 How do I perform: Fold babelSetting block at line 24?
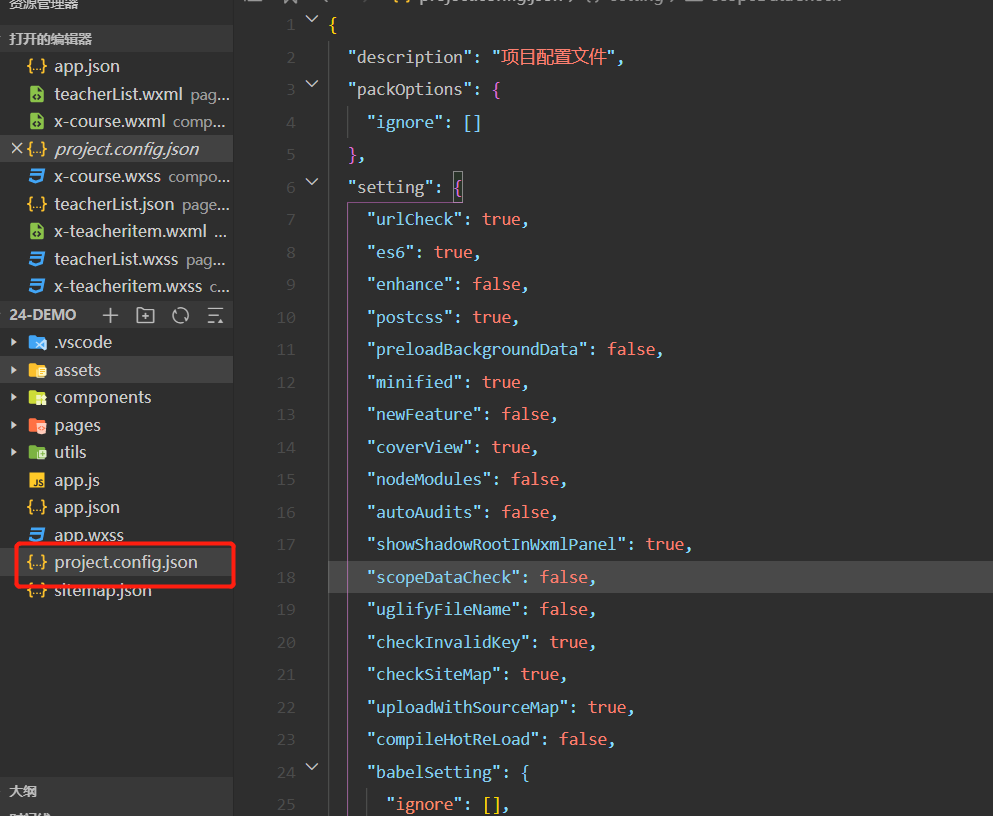click(x=312, y=767)
